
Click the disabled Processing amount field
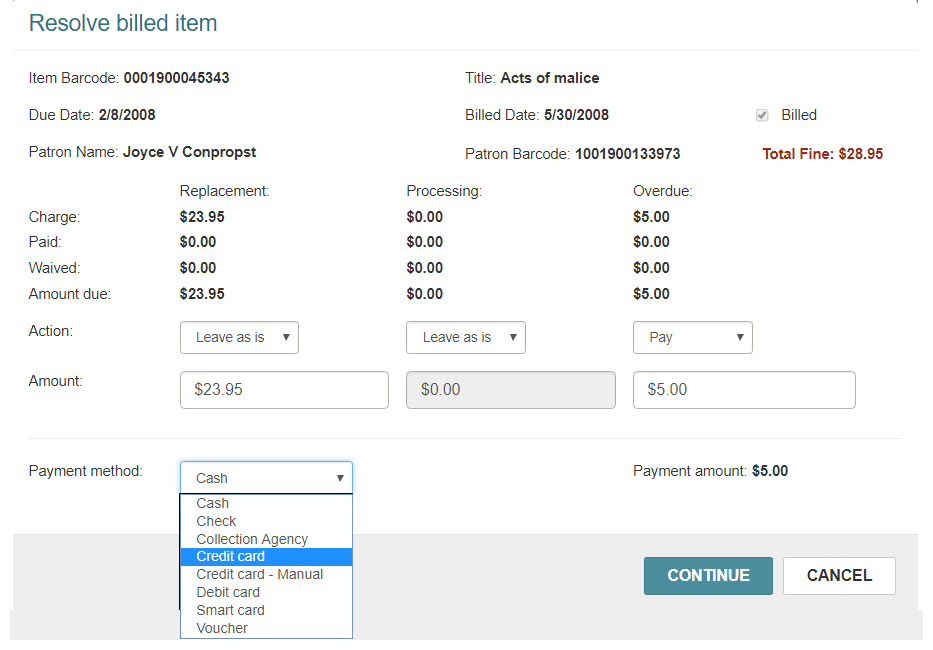(x=511, y=390)
